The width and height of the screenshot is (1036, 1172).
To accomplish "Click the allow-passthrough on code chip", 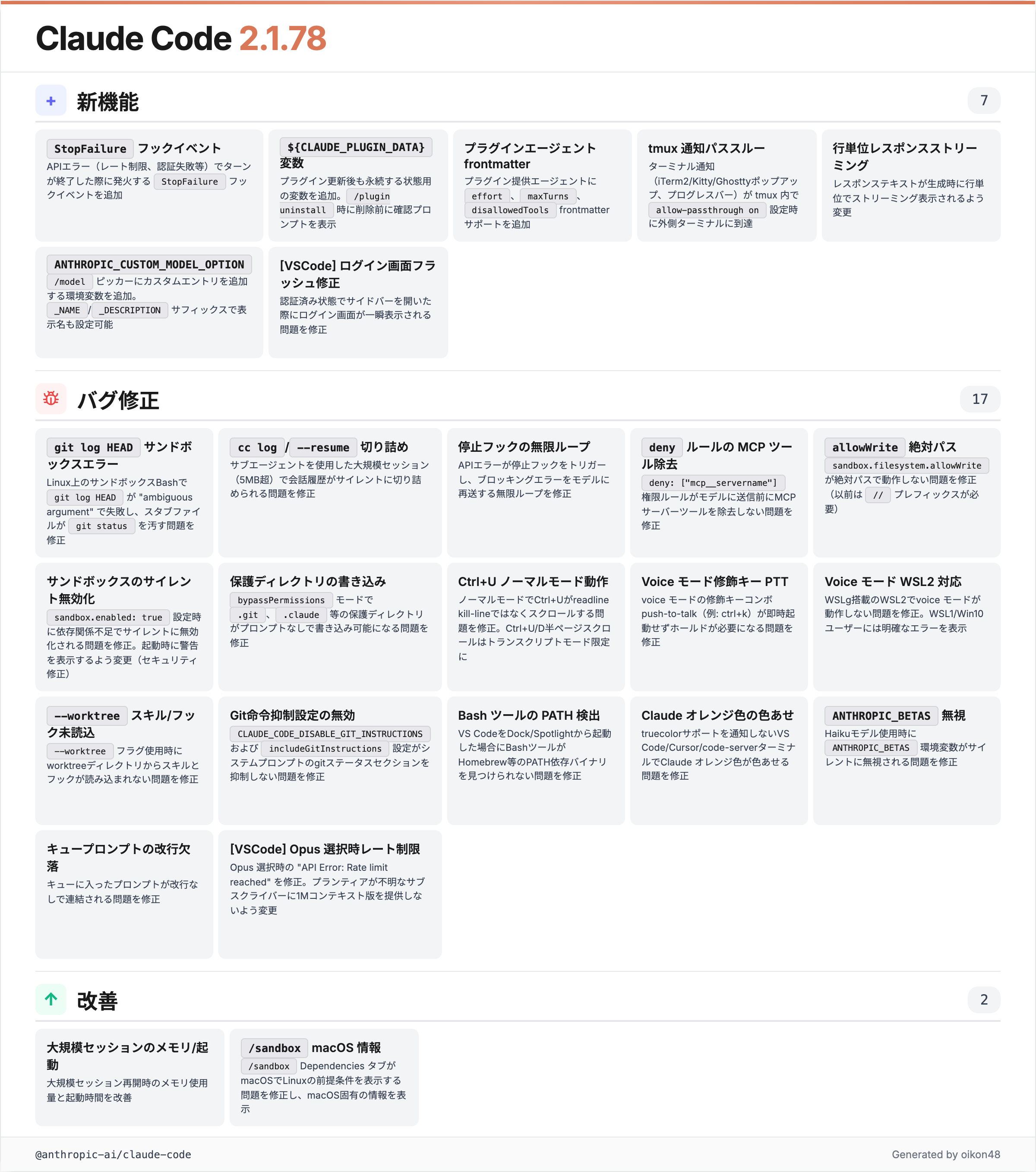I will coord(707,211).
